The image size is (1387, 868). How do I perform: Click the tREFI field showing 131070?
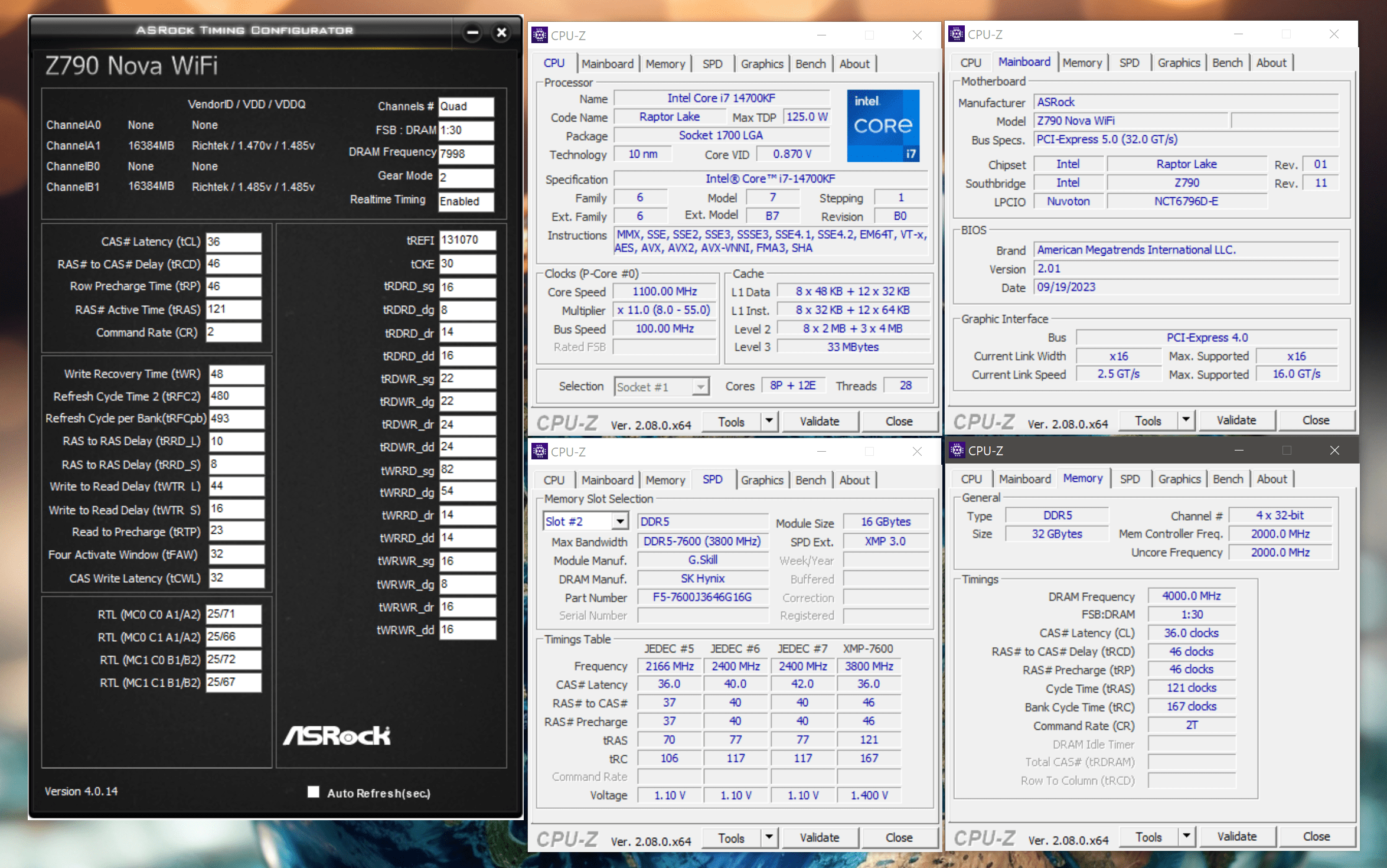[x=468, y=240]
